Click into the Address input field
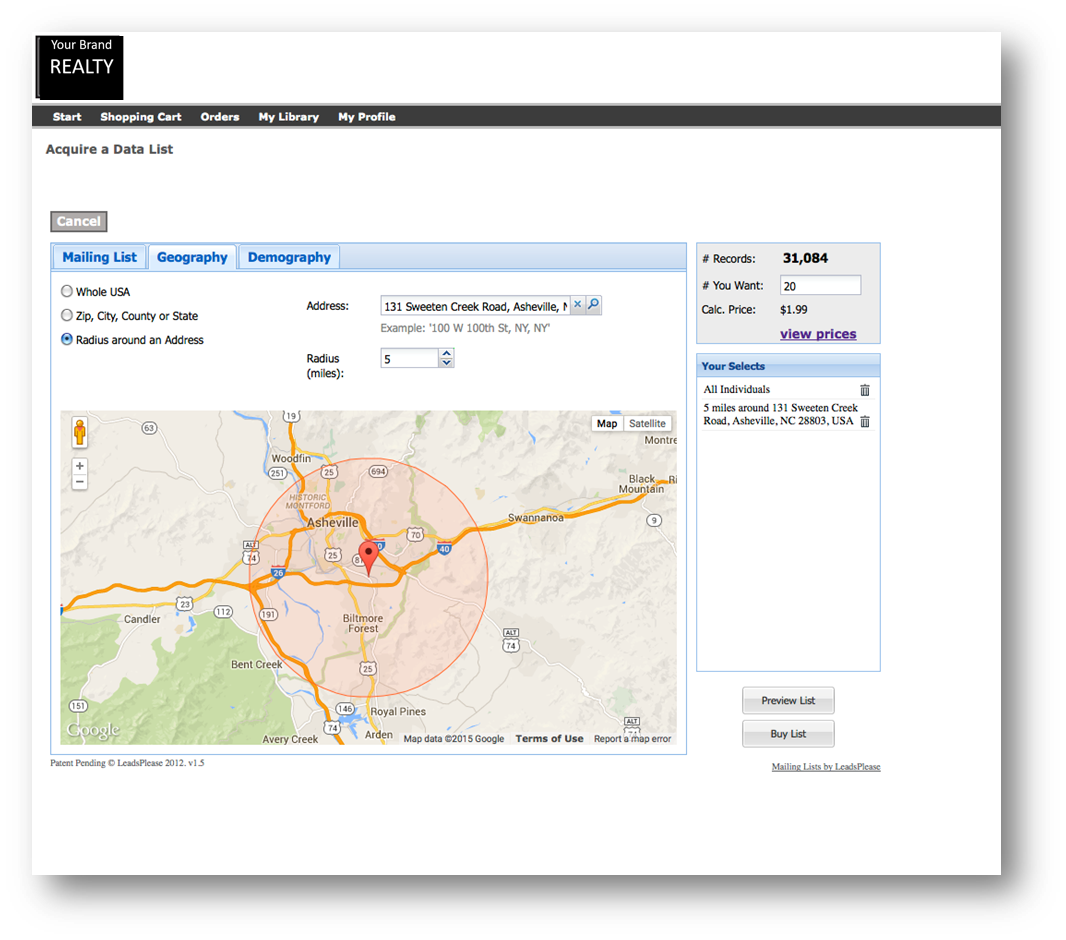 coord(475,306)
